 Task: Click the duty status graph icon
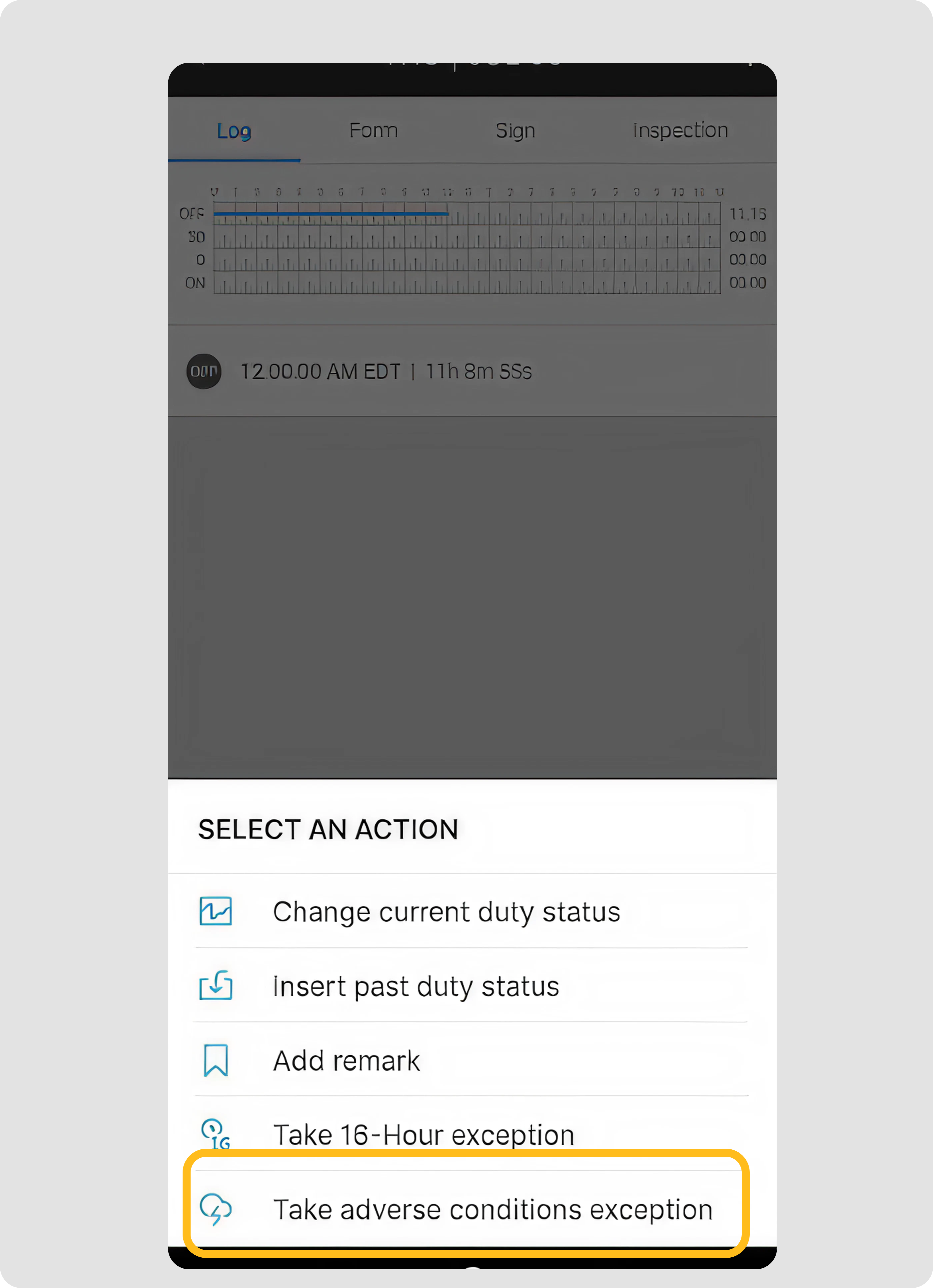click(x=216, y=911)
